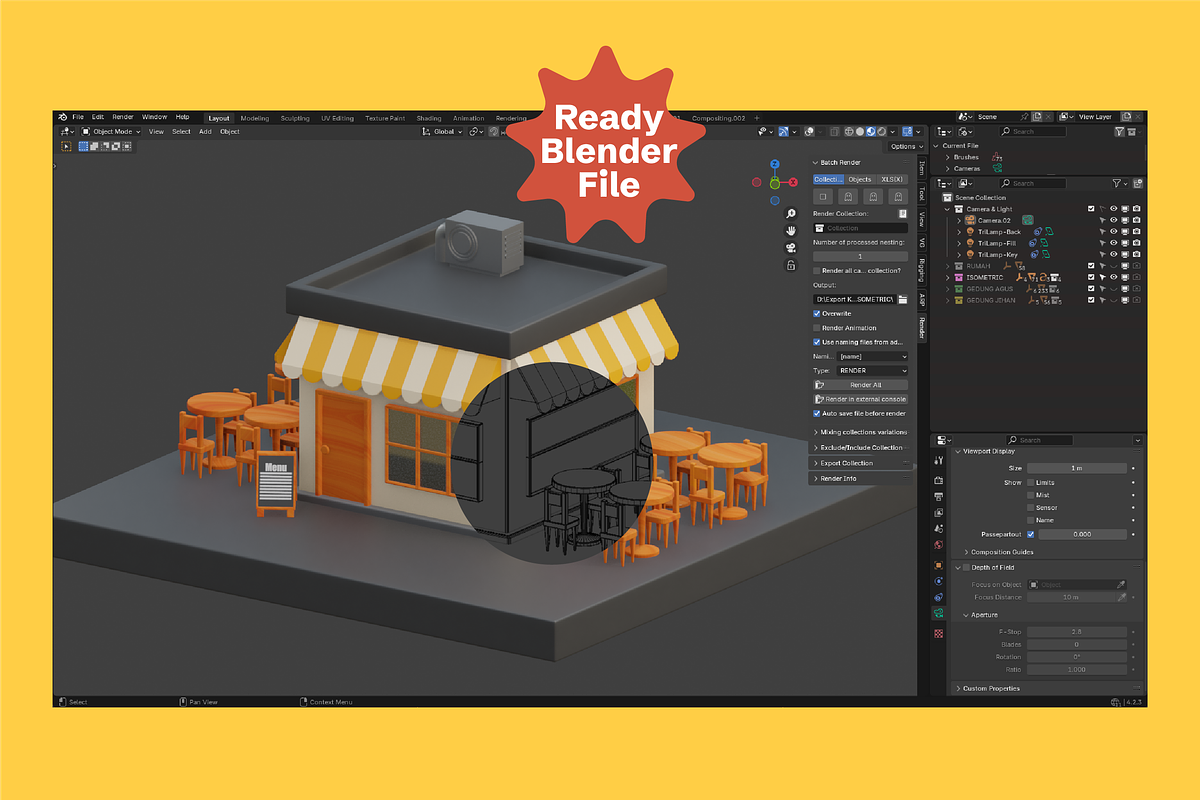Click the blue Z axis on navigation gizmo
Image resolution: width=1200 pixels, height=800 pixels.
pos(774,165)
